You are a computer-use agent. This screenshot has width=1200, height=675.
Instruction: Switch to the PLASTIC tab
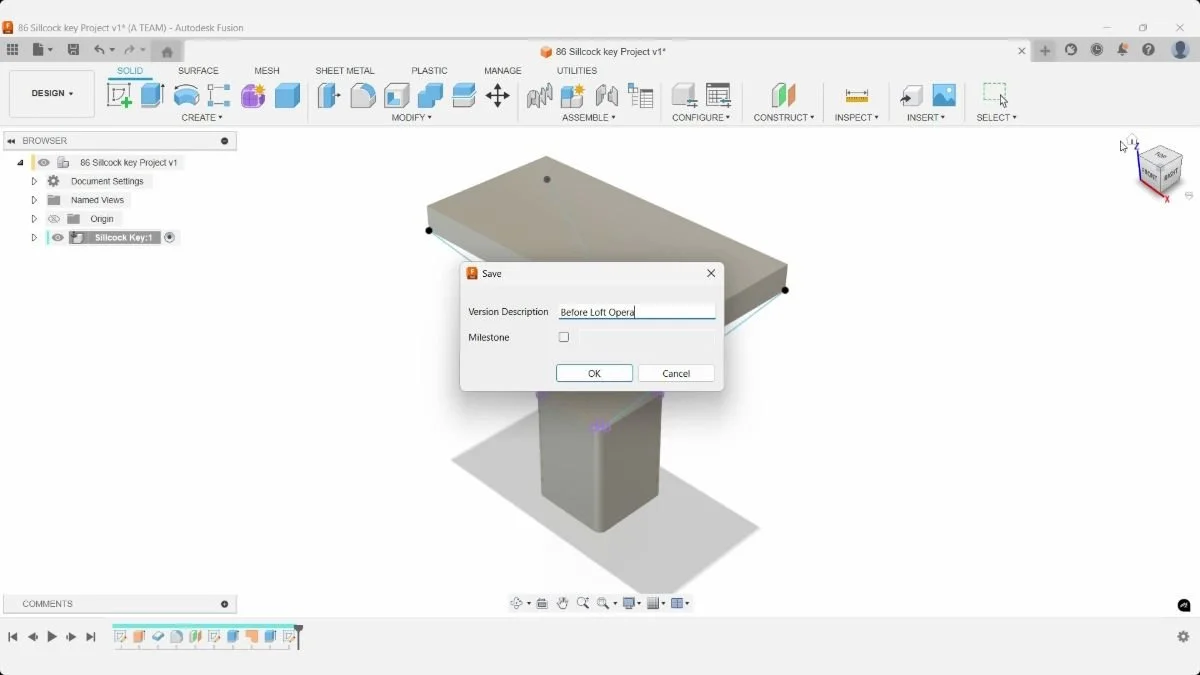coord(429,71)
